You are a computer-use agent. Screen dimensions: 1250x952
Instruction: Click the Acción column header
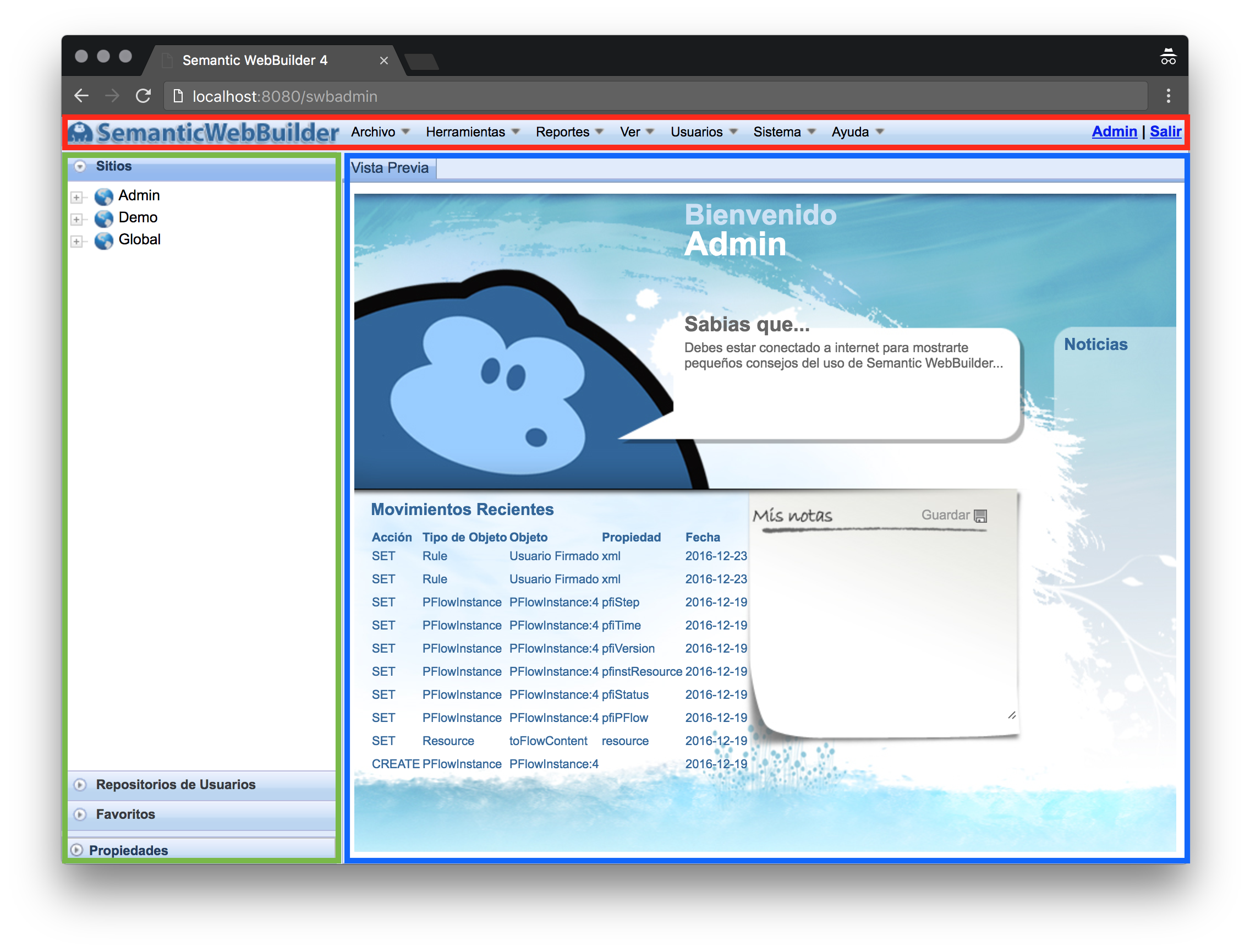(x=392, y=537)
